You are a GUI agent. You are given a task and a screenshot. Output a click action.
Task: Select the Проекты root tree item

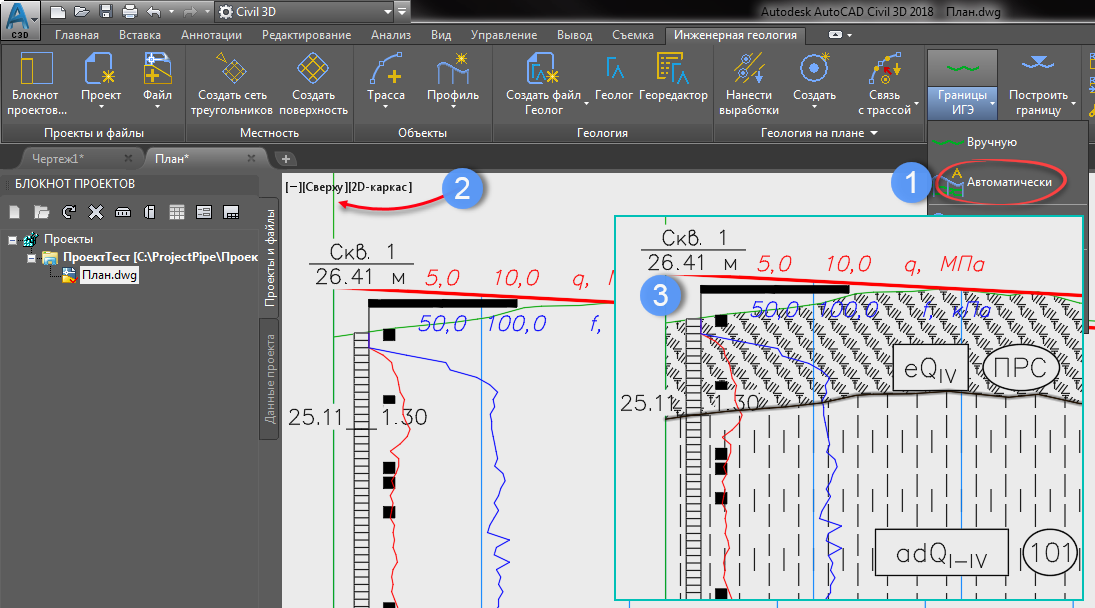68,239
